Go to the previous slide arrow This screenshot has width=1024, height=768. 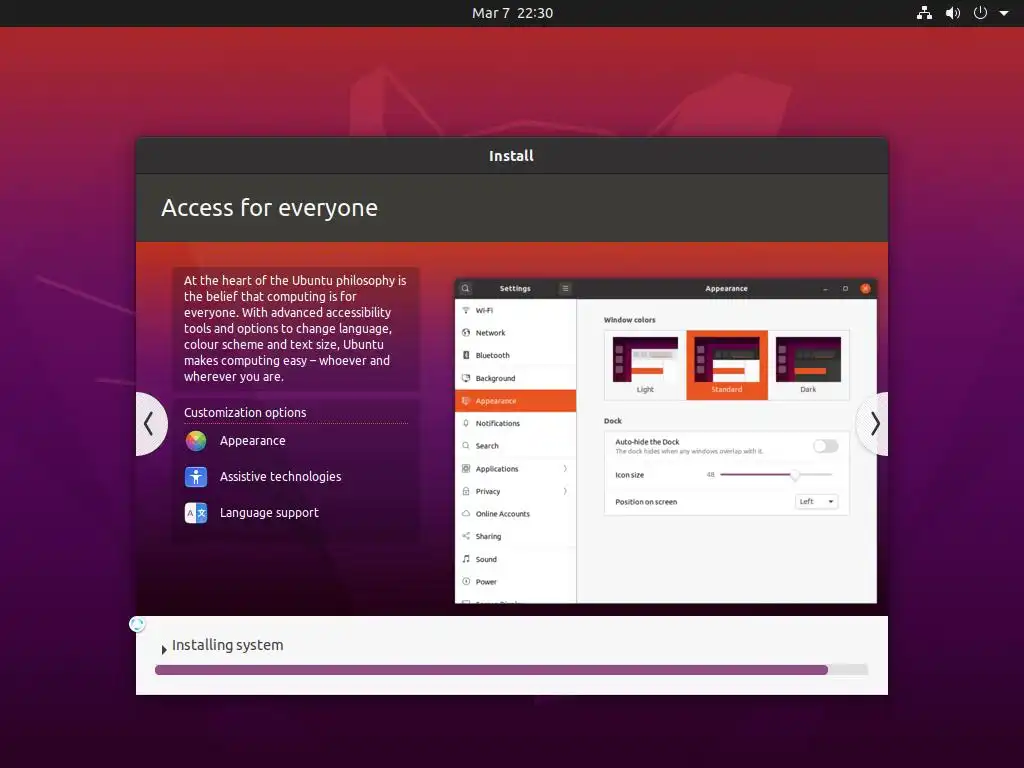pos(151,424)
